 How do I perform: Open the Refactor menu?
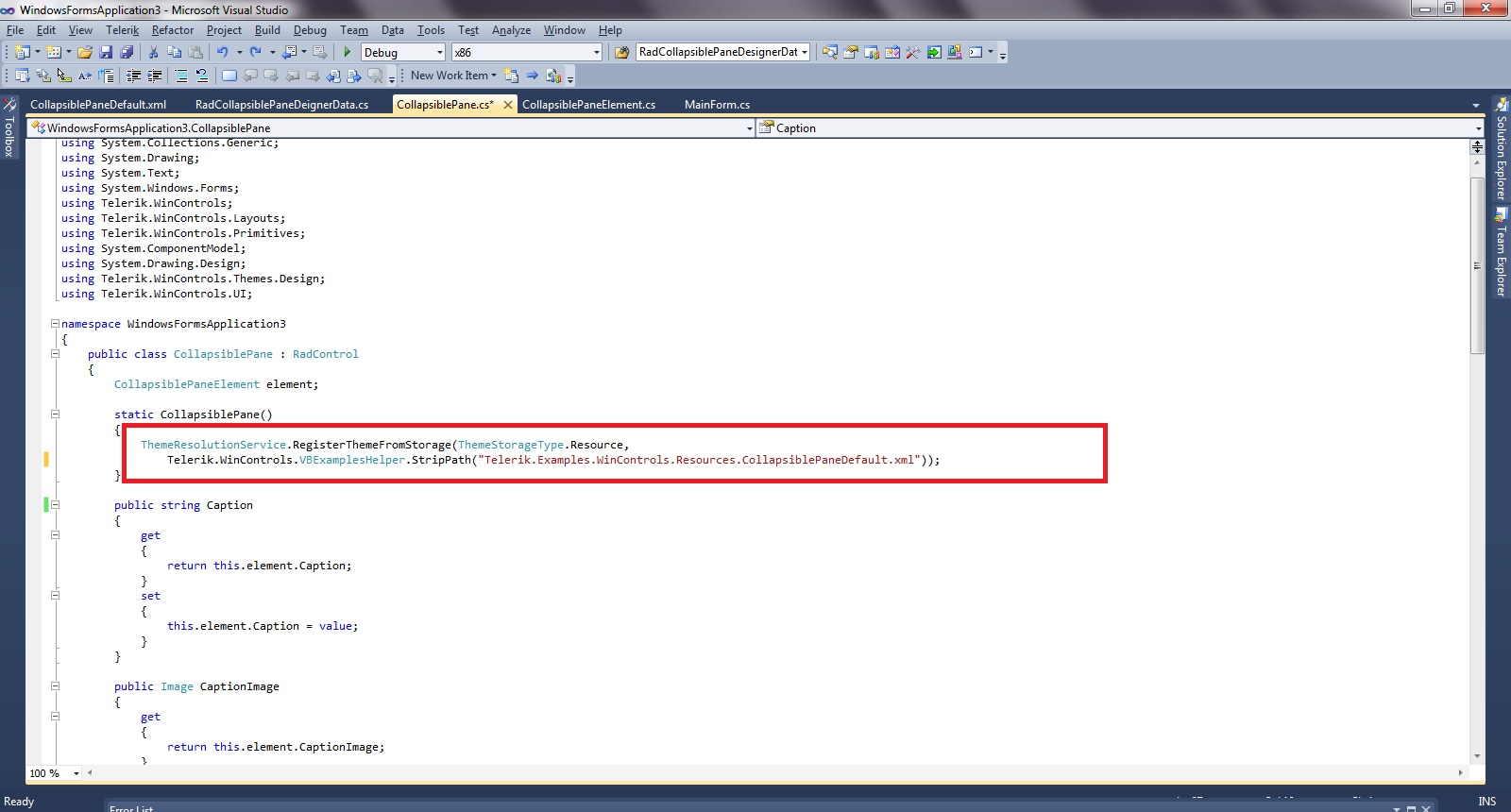pos(173,30)
